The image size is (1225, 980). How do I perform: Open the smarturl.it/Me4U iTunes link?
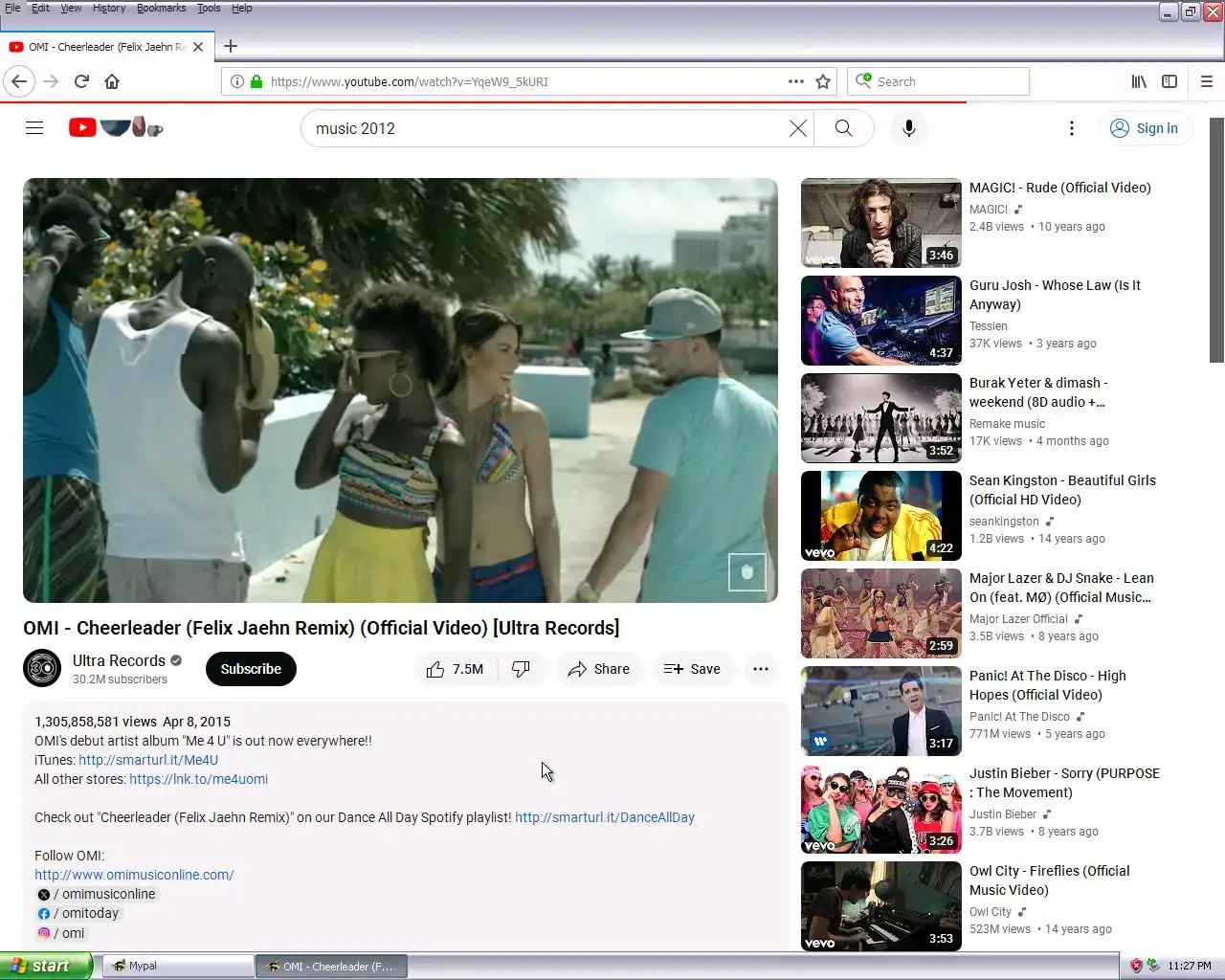[x=148, y=760]
